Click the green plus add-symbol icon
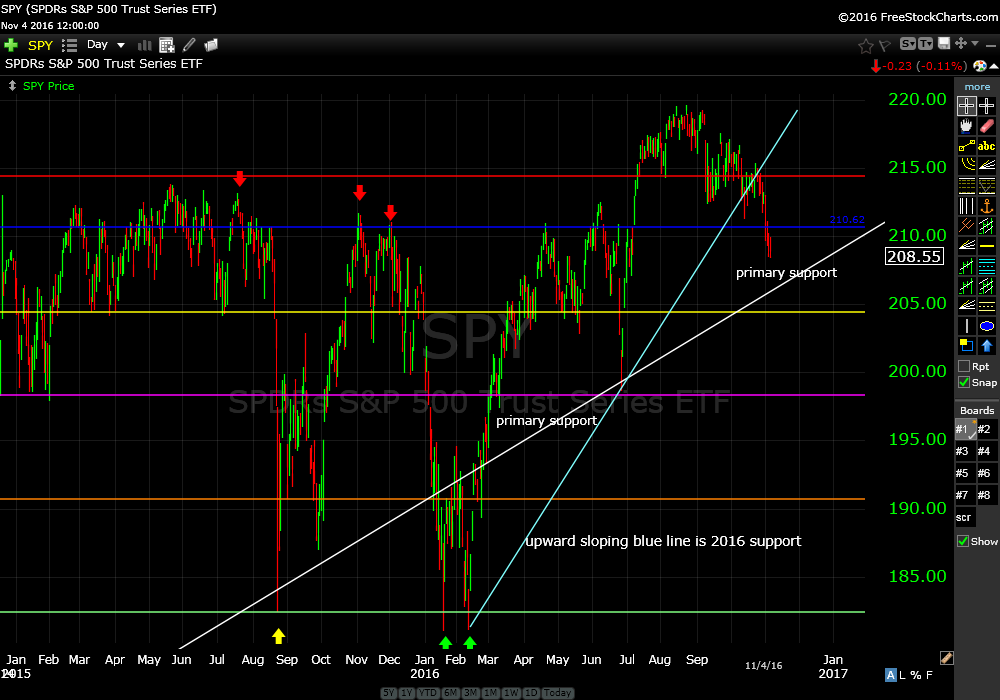The width and height of the screenshot is (1000, 700). point(11,45)
